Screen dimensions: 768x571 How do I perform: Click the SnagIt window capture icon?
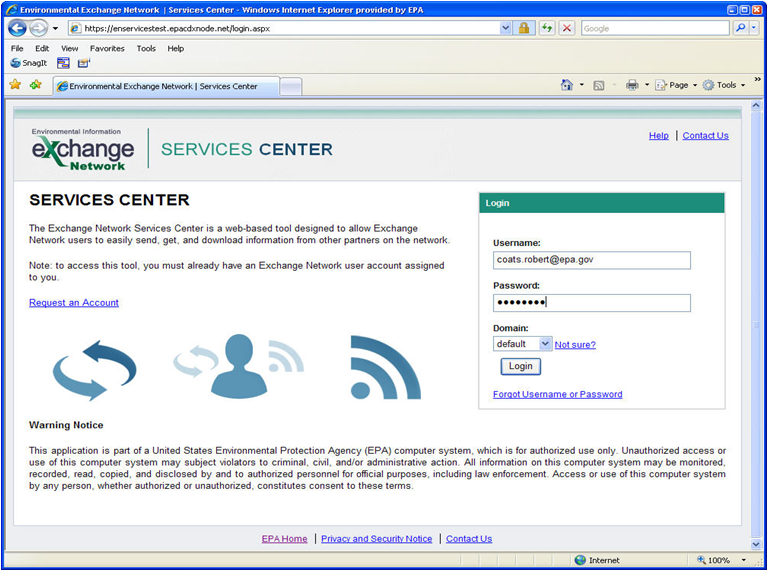[63, 63]
